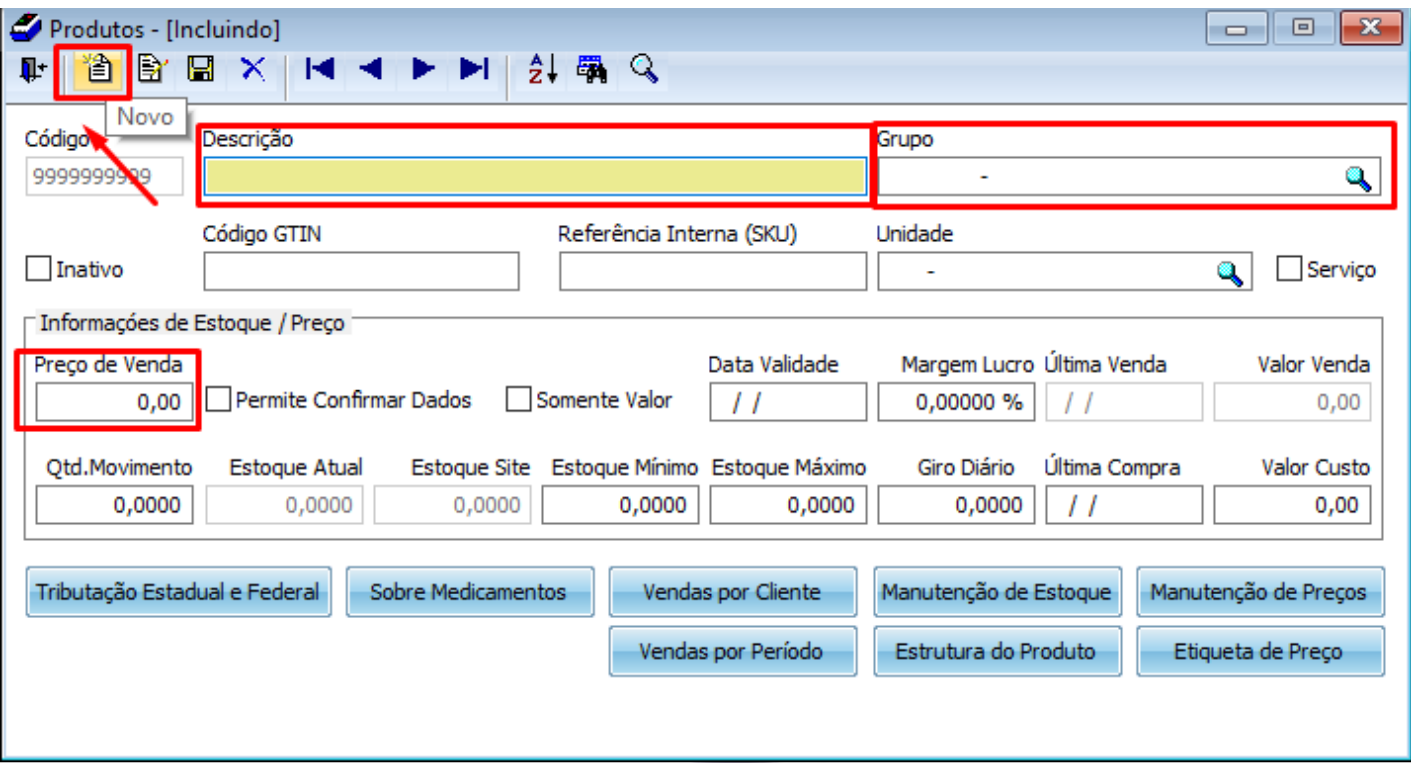1411x763 pixels.
Task: Click the Valor Venda field
Action: pos(1292,402)
